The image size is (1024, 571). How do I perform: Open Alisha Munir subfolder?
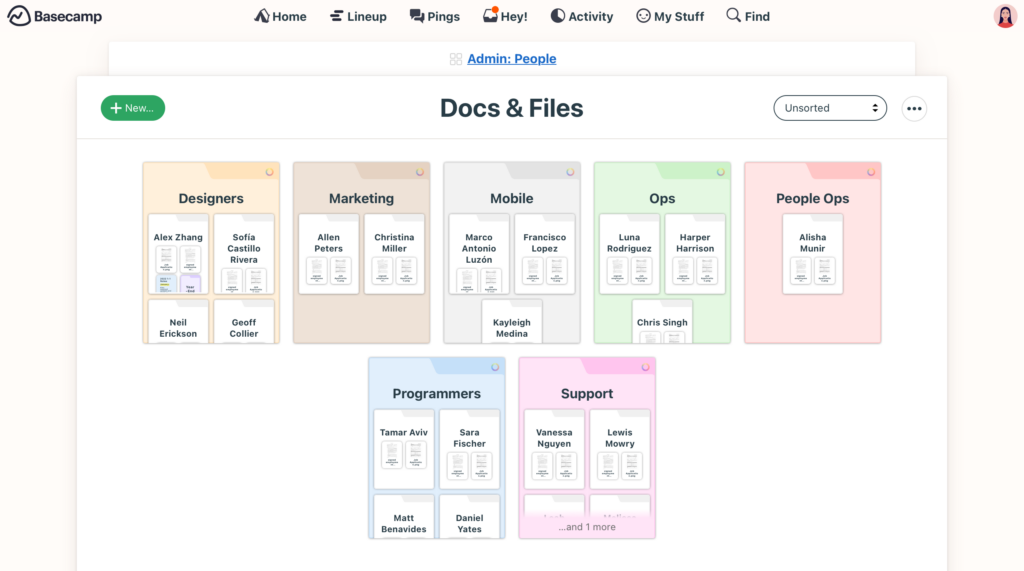812,254
